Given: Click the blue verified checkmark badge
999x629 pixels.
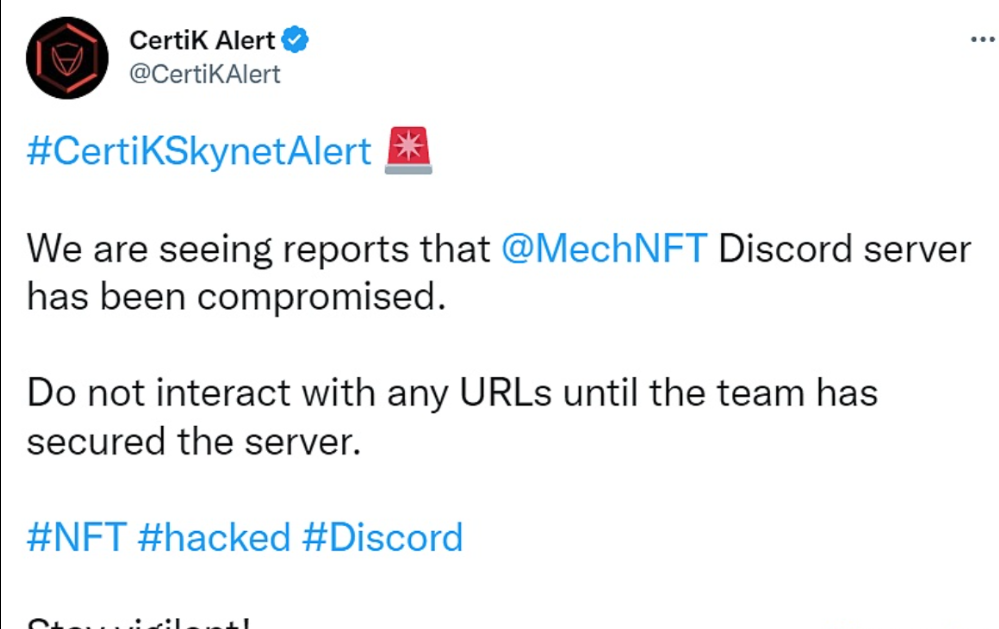Looking at the screenshot, I should (296, 41).
